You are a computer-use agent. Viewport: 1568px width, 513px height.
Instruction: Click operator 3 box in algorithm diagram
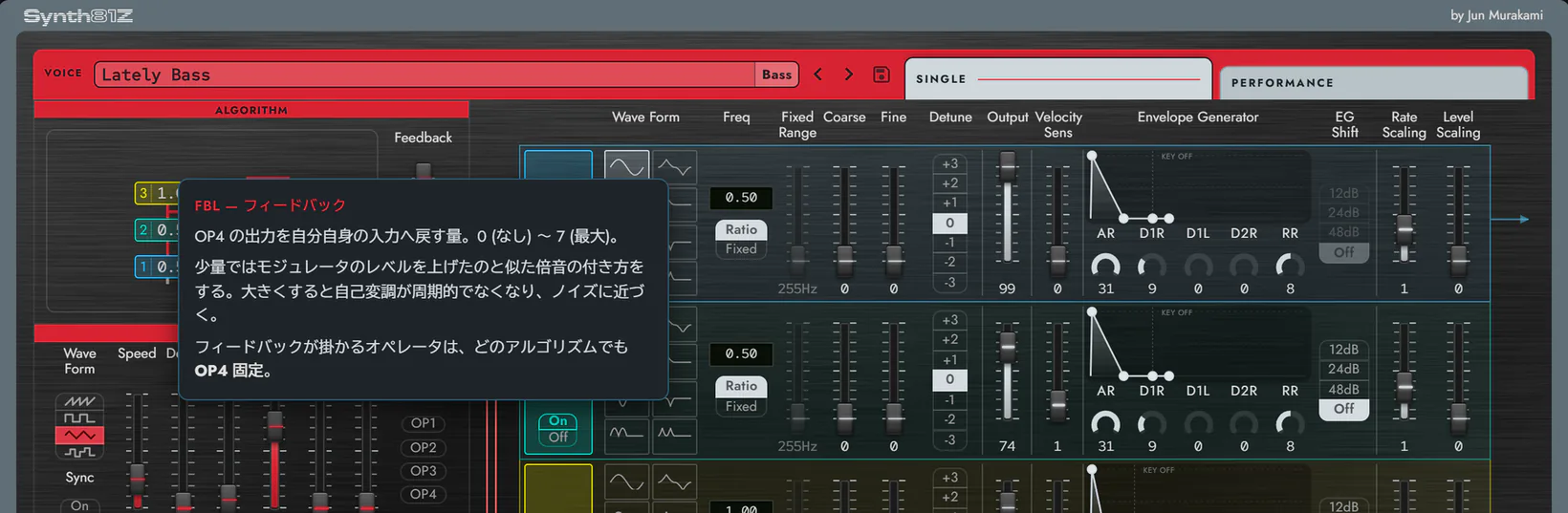[x=157, y=193]
